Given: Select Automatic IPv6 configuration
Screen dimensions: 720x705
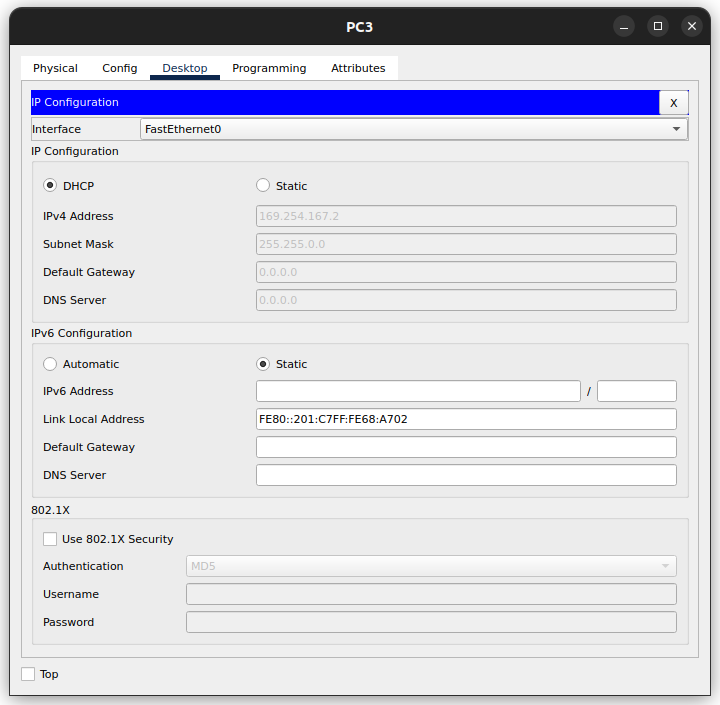Looking at the screenshot, I should click(x=50, y=364).
